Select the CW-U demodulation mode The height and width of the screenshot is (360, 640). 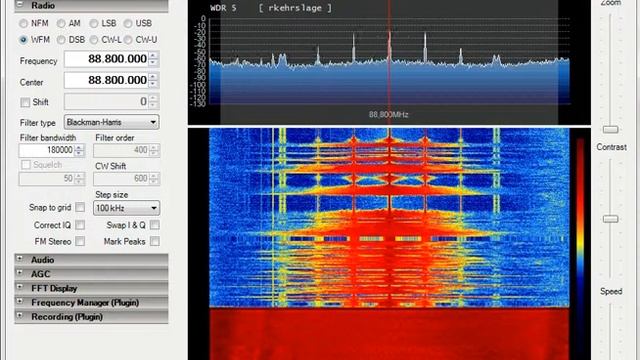[x=128, y=40]
